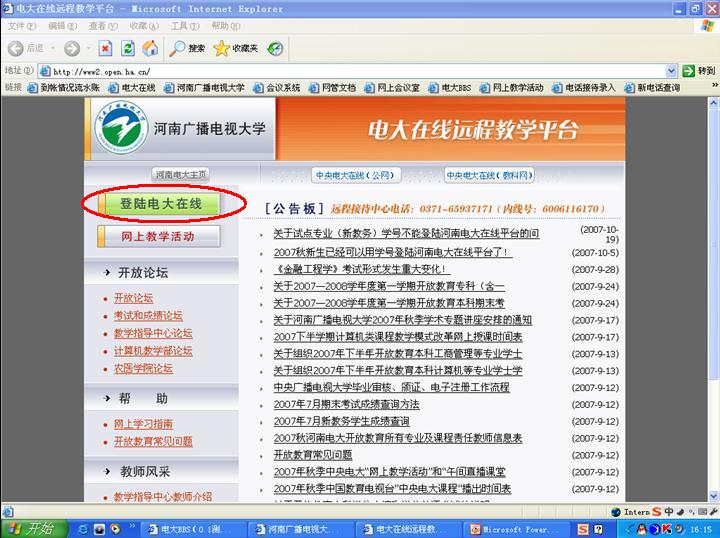Screen dimensions: 720x538
Task: Open the 网上会议室 links bar shortcut
Action: (392, 88)
